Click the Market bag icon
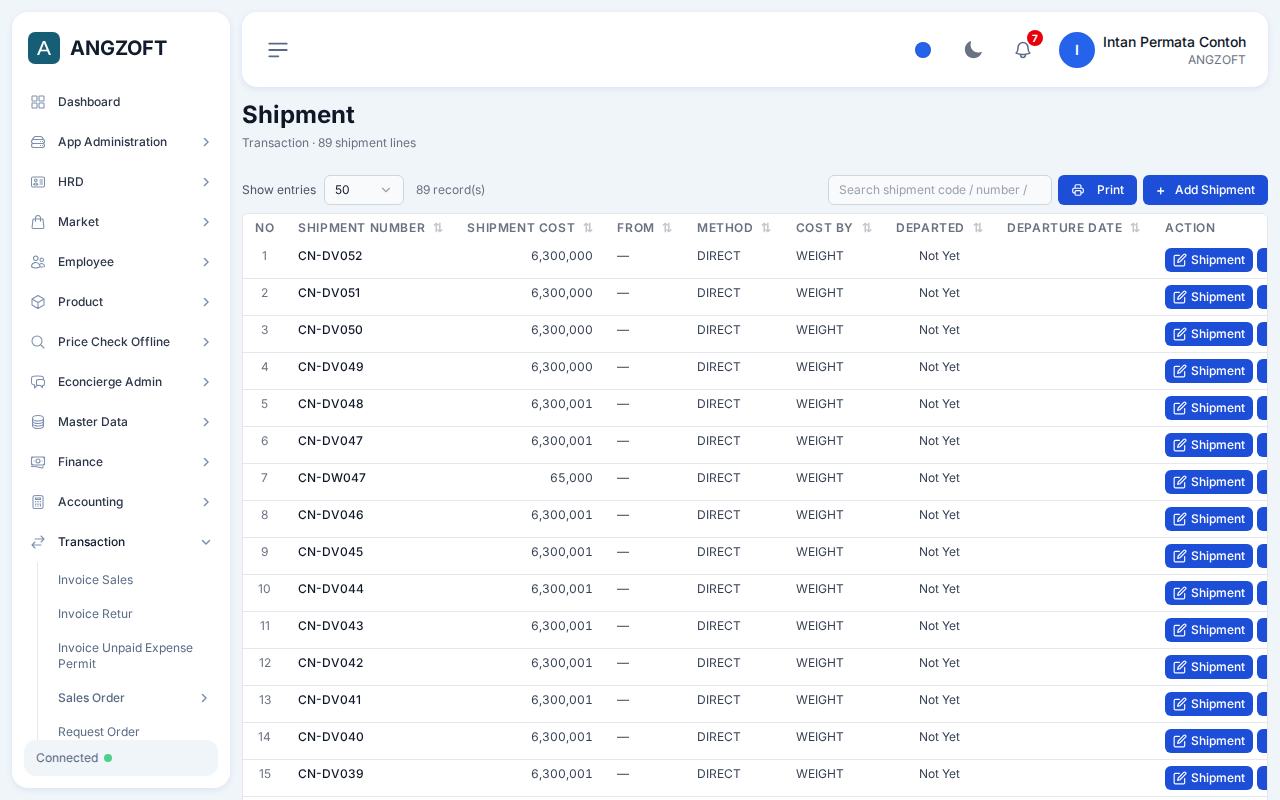This screenshot has width=1280, height=800. coord(38,222)
